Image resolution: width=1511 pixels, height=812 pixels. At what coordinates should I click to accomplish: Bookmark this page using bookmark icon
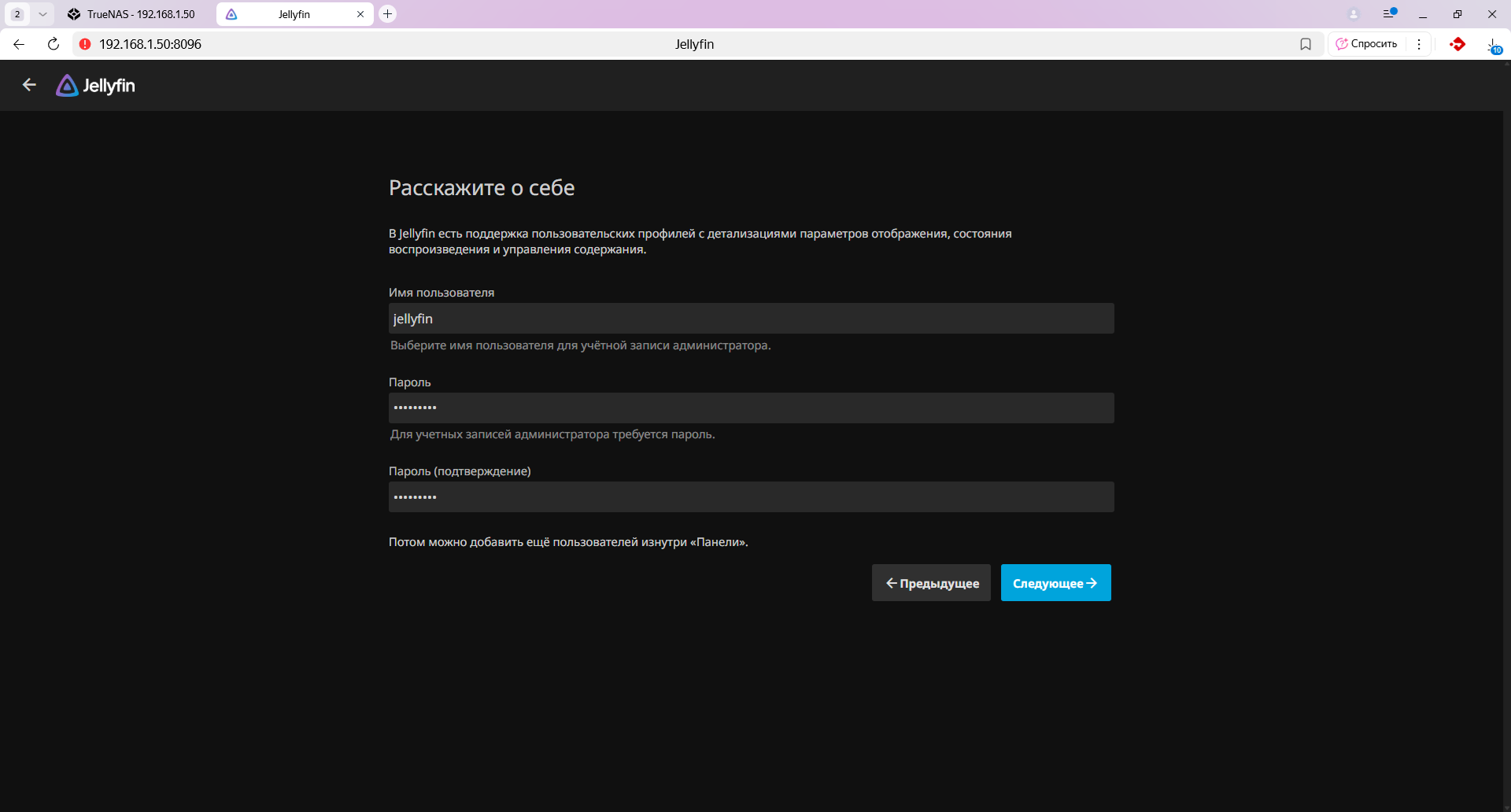1306,44
